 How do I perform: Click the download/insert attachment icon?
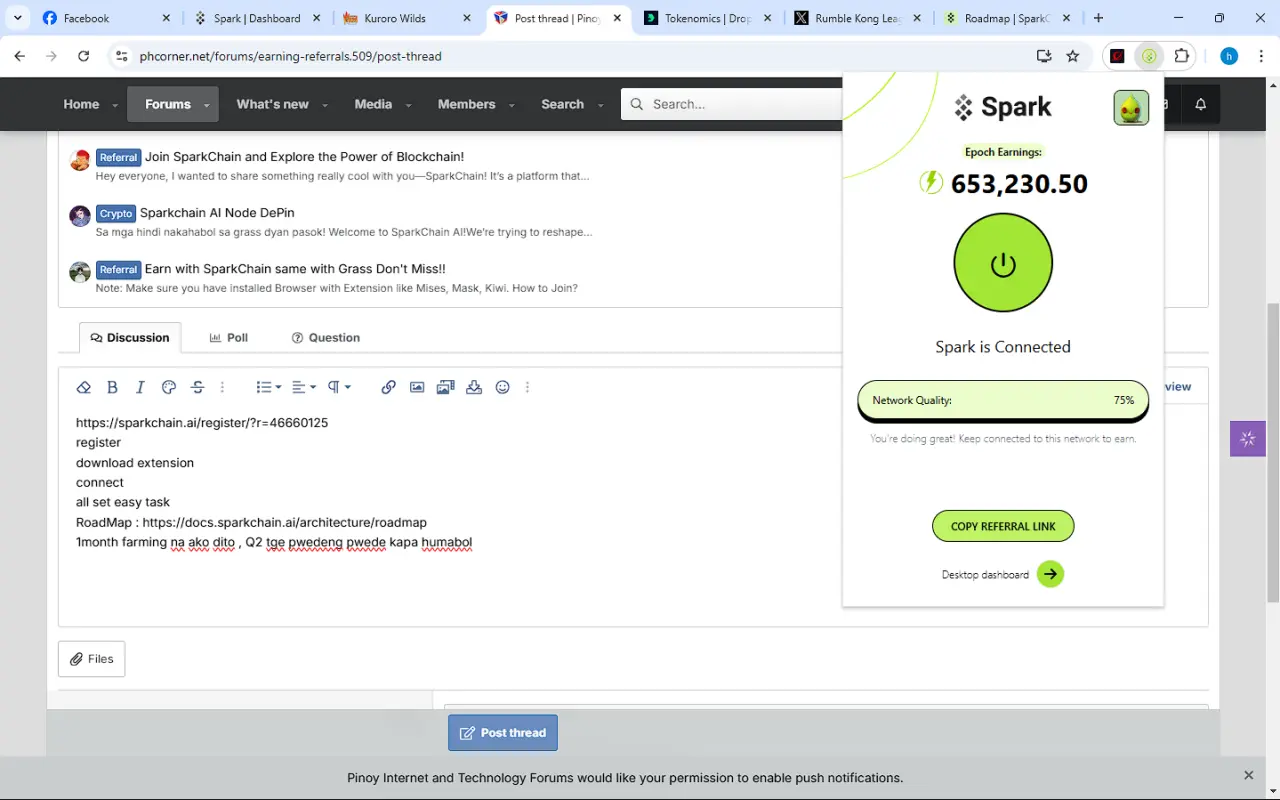(474, 387)
